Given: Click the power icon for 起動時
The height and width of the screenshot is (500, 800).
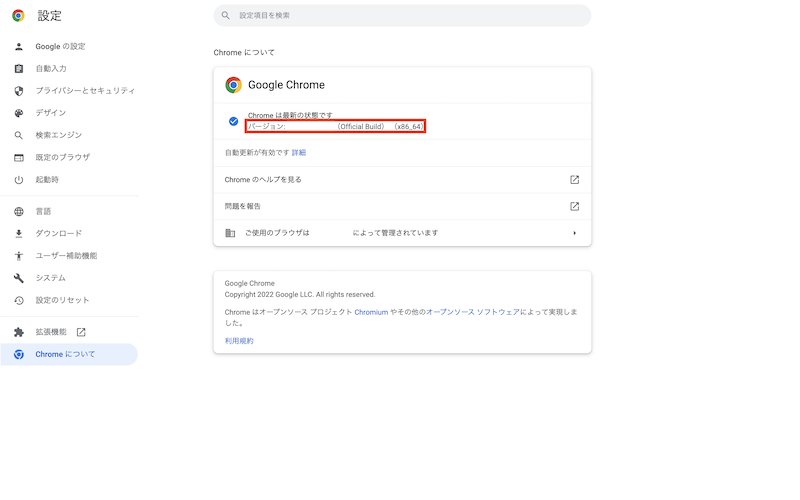Looking at the screenshot, I should pyautogui.click(x=19, y=180).
